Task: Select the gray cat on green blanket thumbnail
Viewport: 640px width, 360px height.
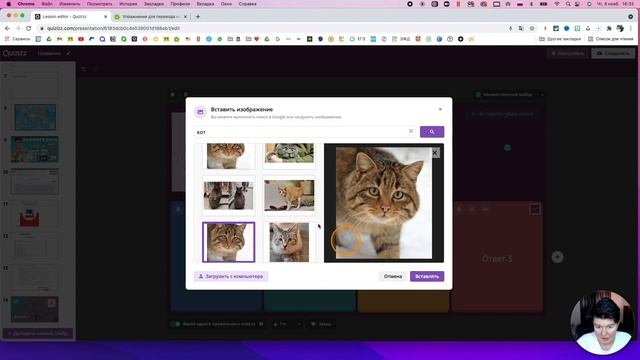Action: click(x=289, y=155)
